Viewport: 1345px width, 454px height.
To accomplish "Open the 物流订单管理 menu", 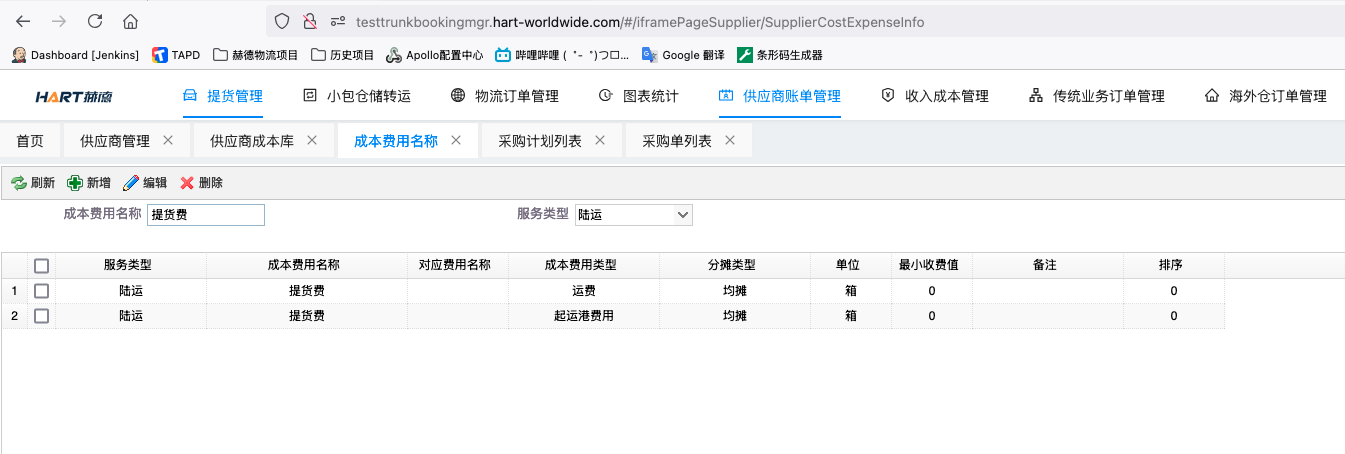I will (x=504, y=96).
